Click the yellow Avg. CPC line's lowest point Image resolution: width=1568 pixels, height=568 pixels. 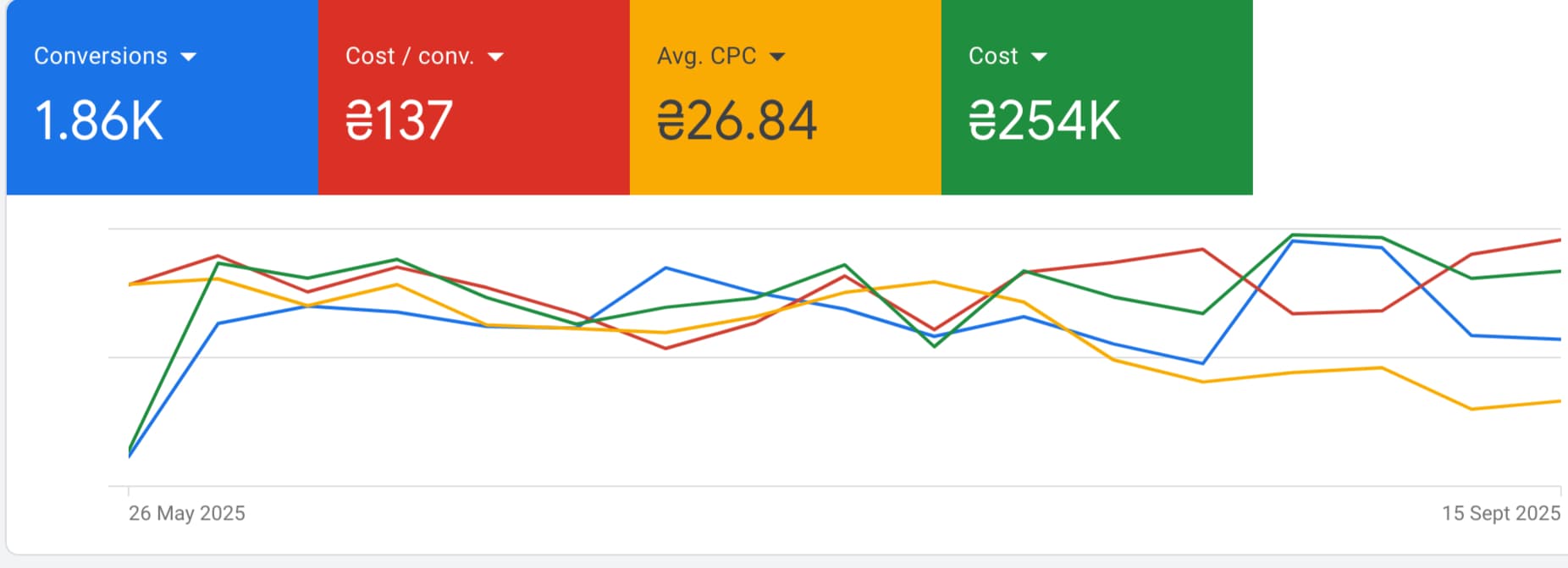(1471, 409)
